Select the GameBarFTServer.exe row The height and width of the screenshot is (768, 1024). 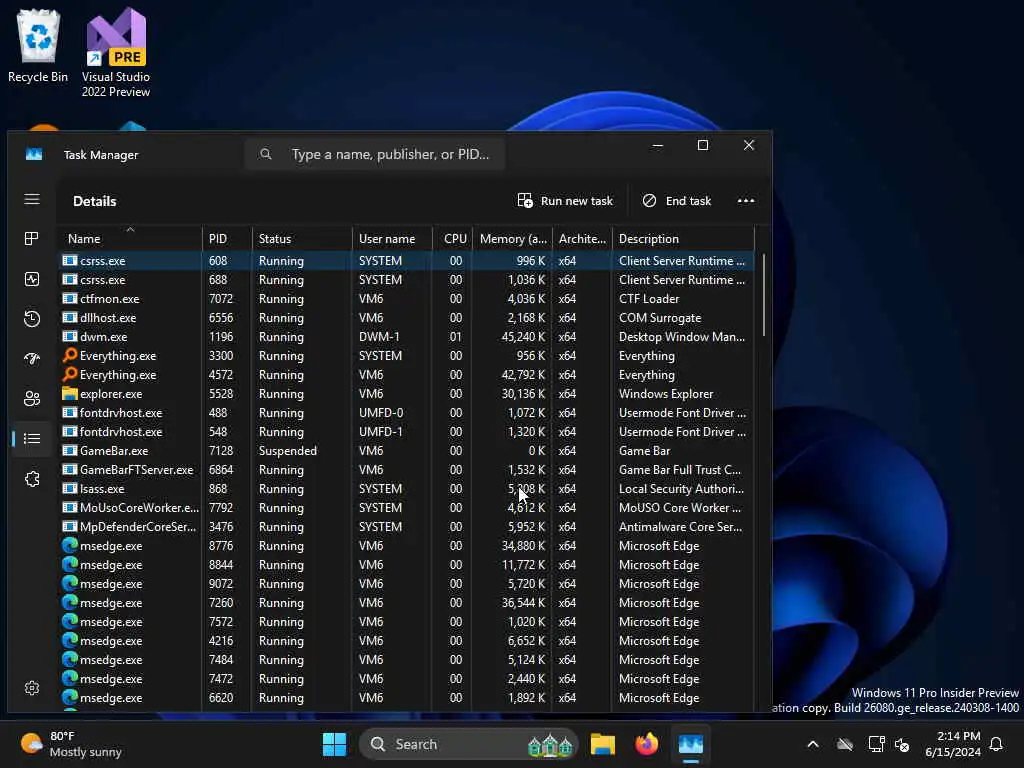pyautogui.click(x=406, y=470)
